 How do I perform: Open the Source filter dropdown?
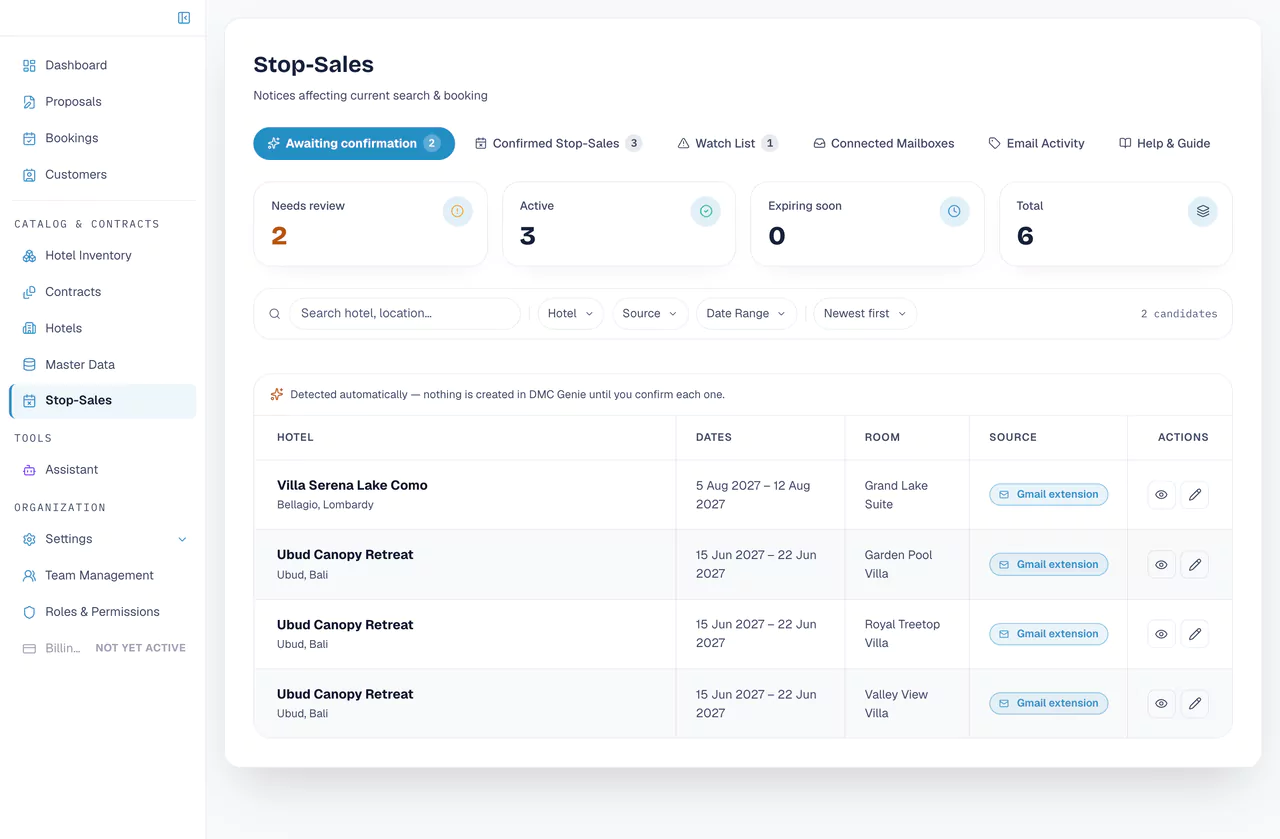click(650, 314)
